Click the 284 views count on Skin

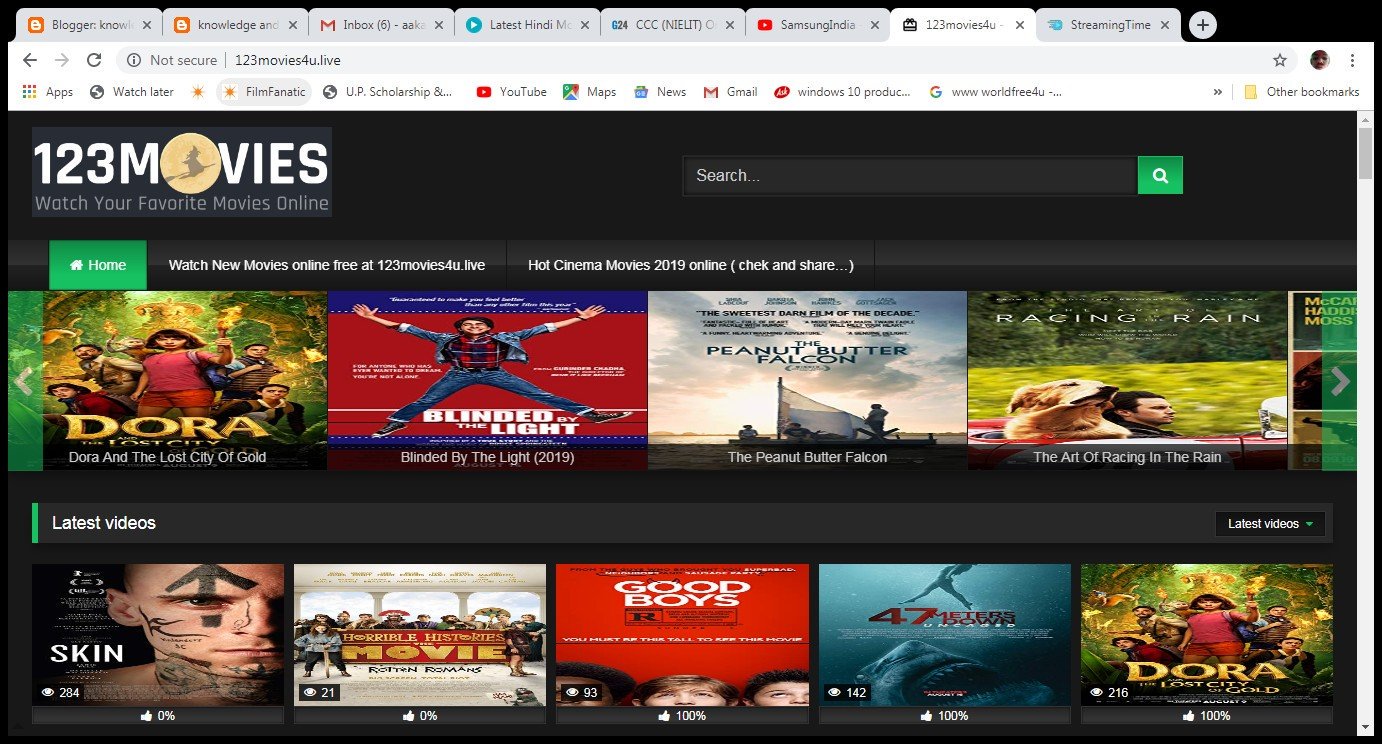tap(60, 692)
